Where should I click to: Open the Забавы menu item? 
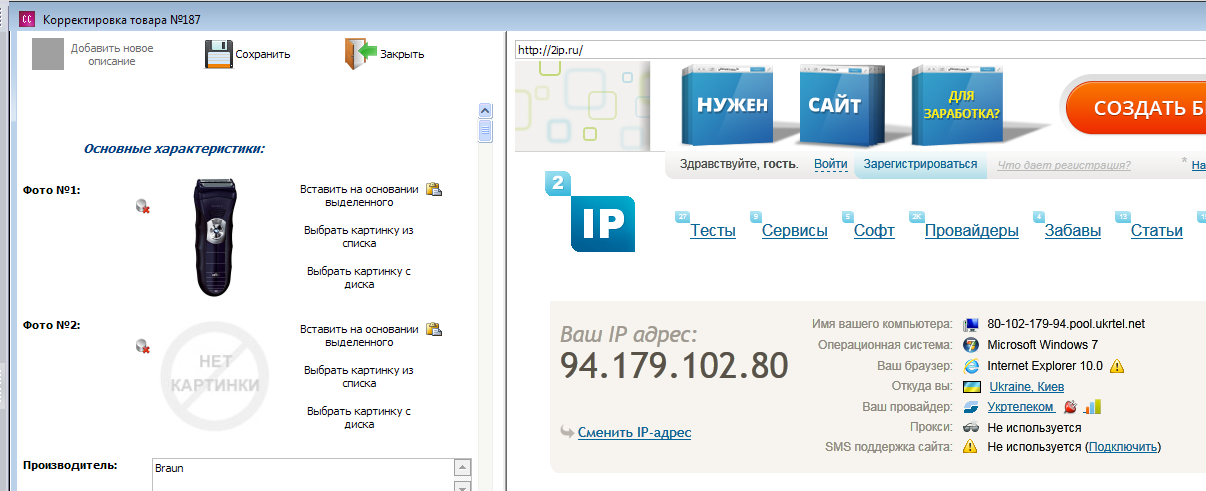1073,231
